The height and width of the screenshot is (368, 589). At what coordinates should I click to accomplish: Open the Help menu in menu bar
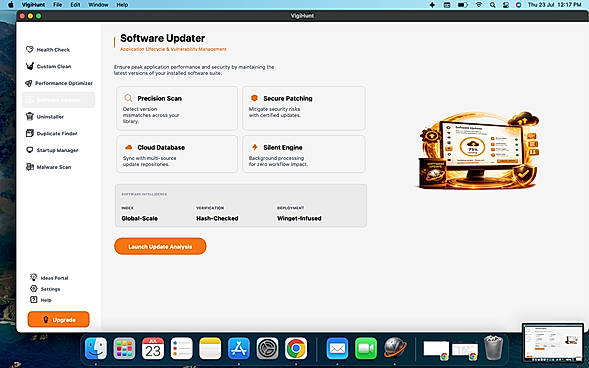coord(122,5)
